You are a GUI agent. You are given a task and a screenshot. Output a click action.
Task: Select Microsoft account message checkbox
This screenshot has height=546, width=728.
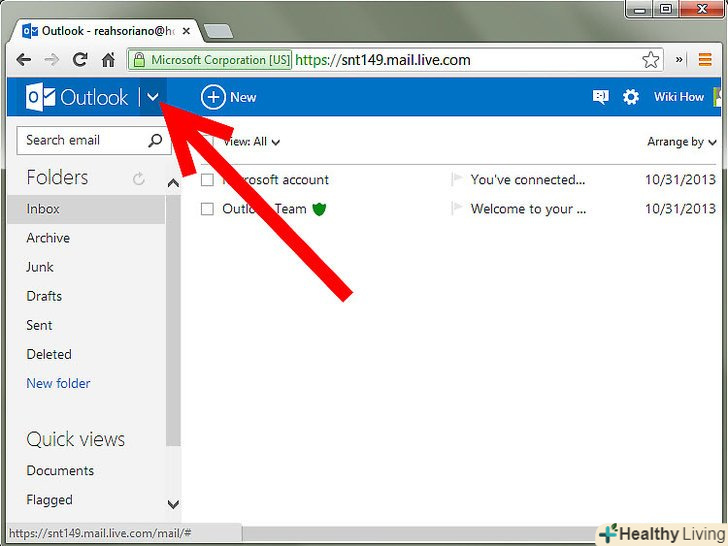click(x=207, y=180)
